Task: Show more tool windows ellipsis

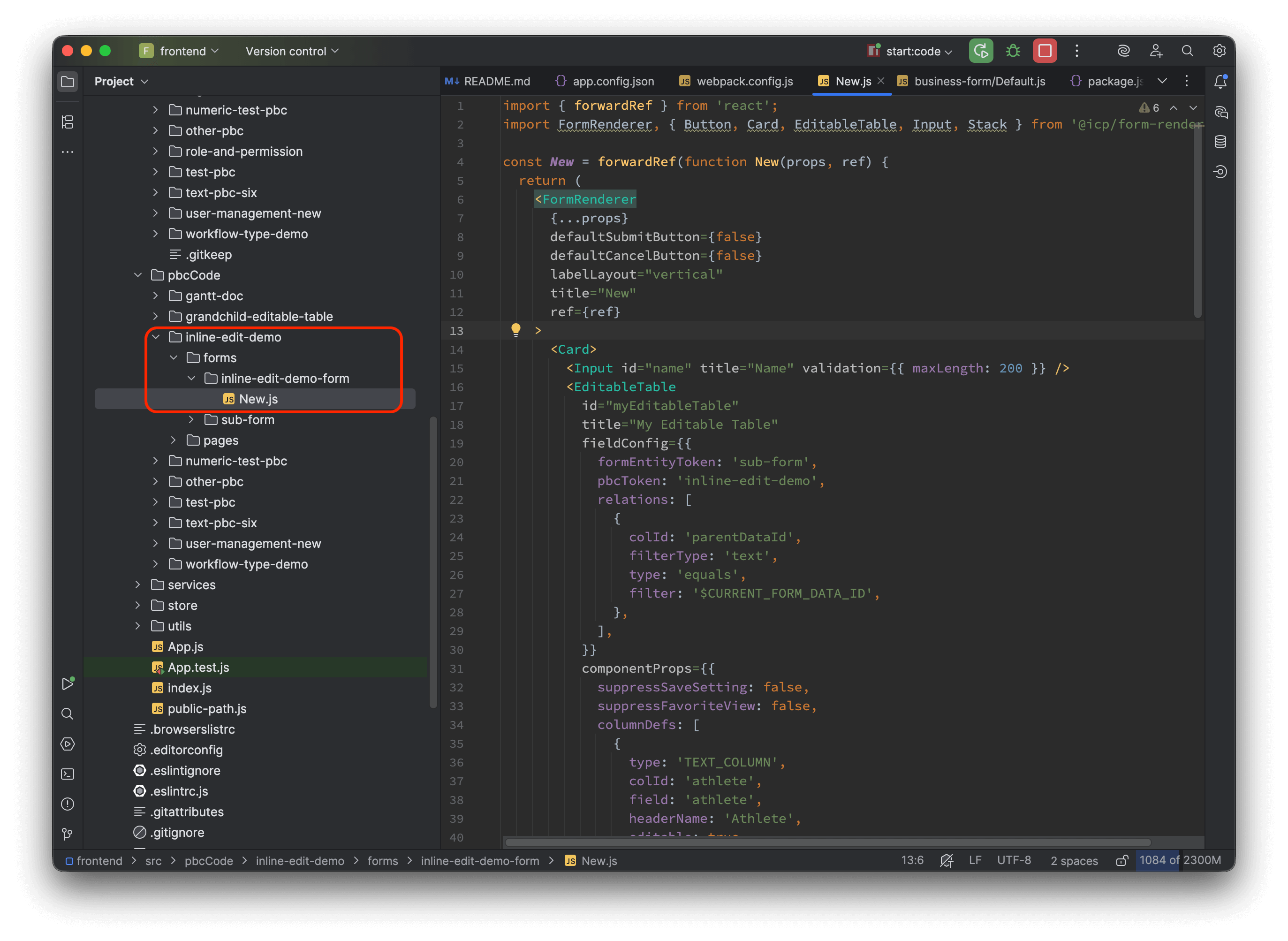Action: pos(67,152)
